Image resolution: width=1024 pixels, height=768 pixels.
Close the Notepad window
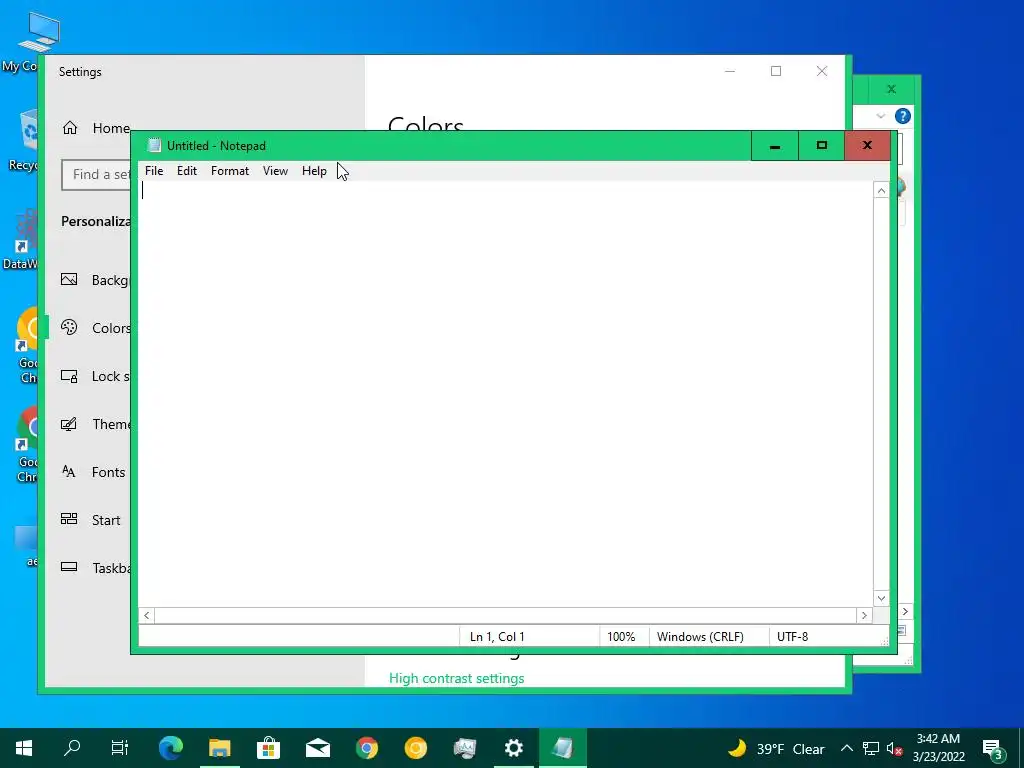coord(867,146)
